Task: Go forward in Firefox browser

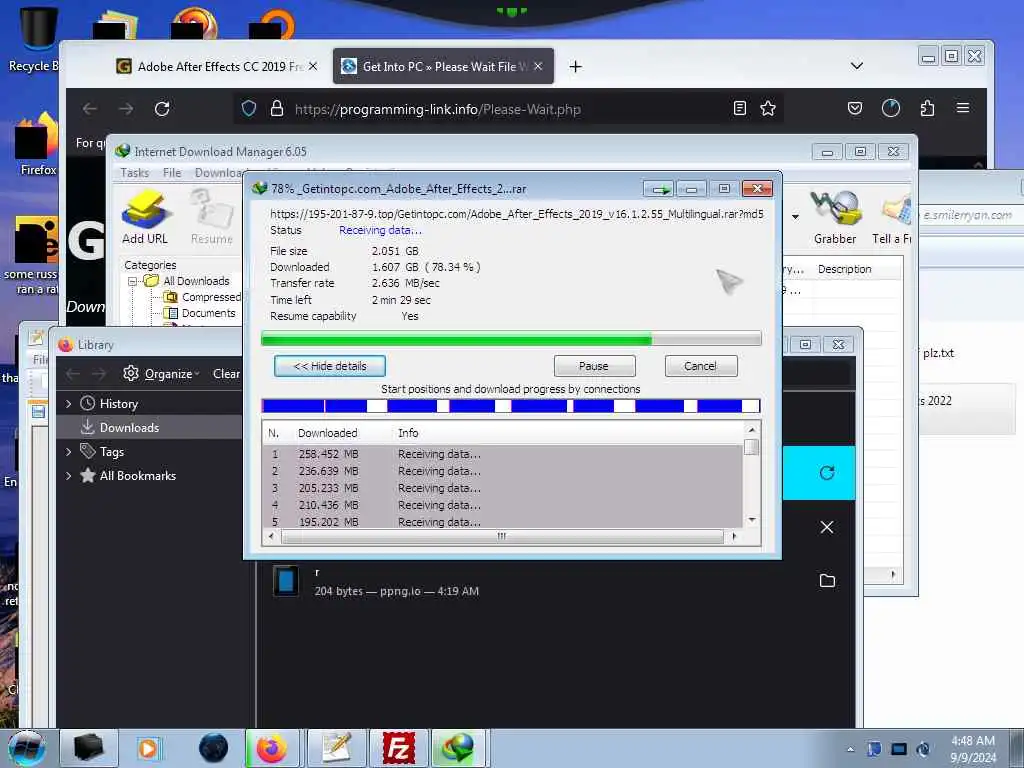Action: tap(125, 108)
